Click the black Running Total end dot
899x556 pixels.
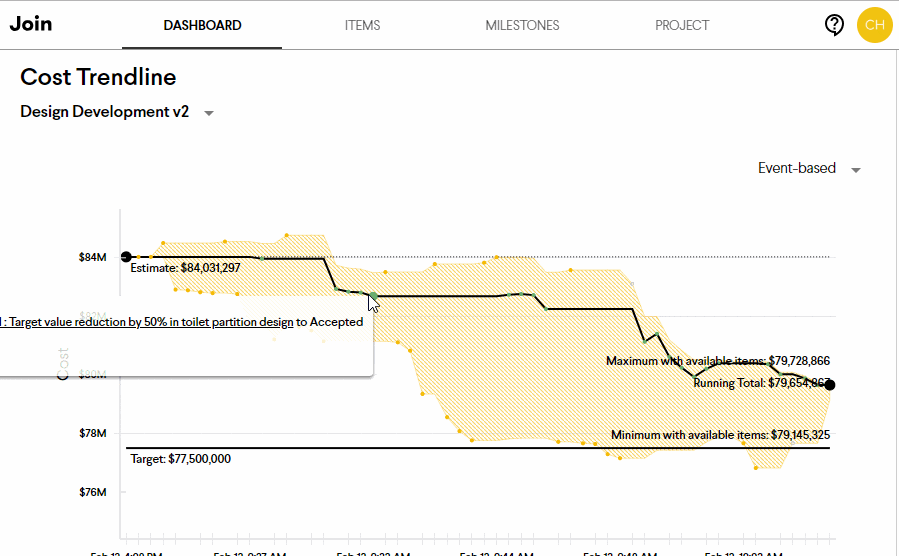[x=830, y=385]
